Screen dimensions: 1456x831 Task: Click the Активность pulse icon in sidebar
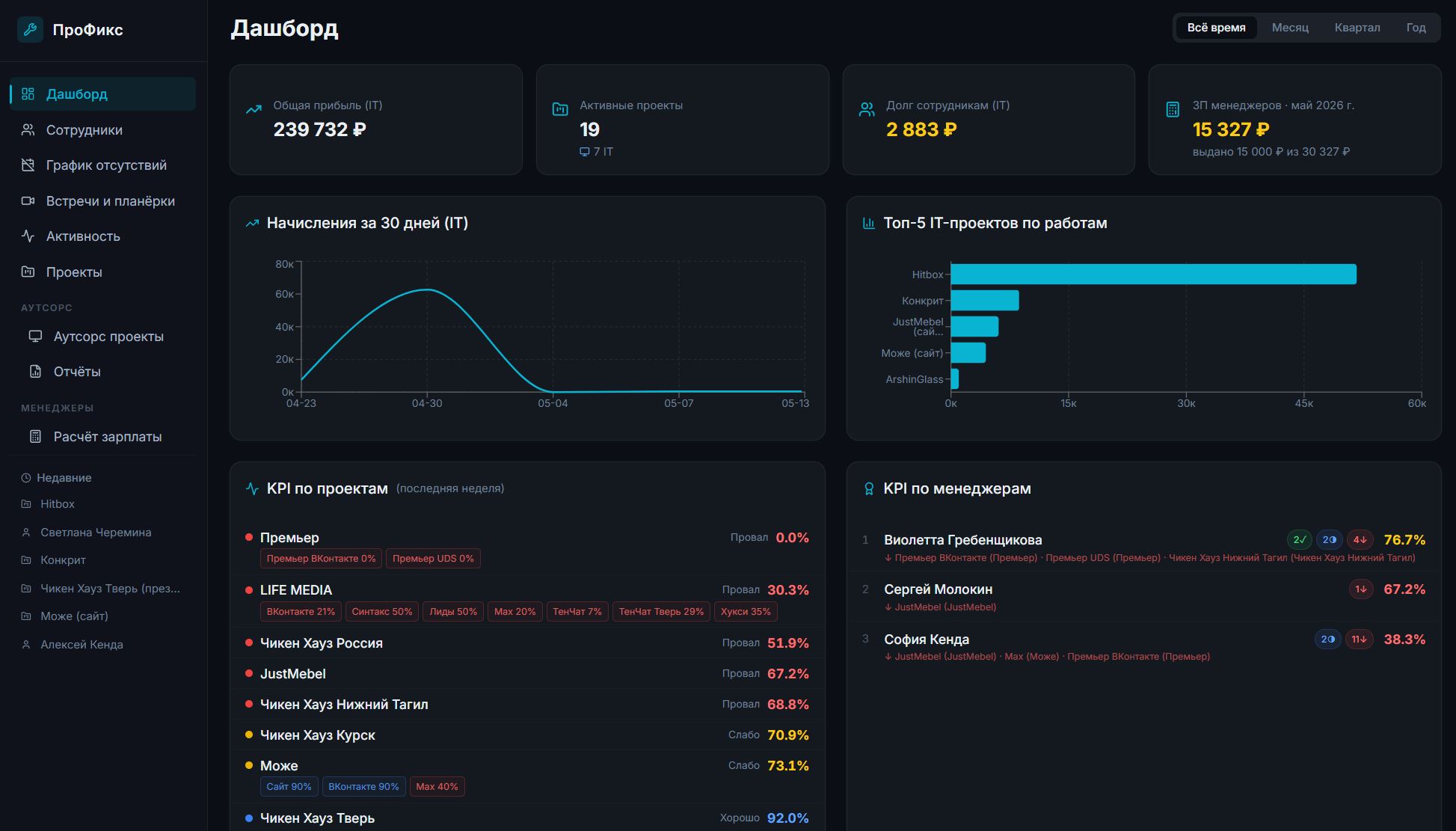coord(28,236)
